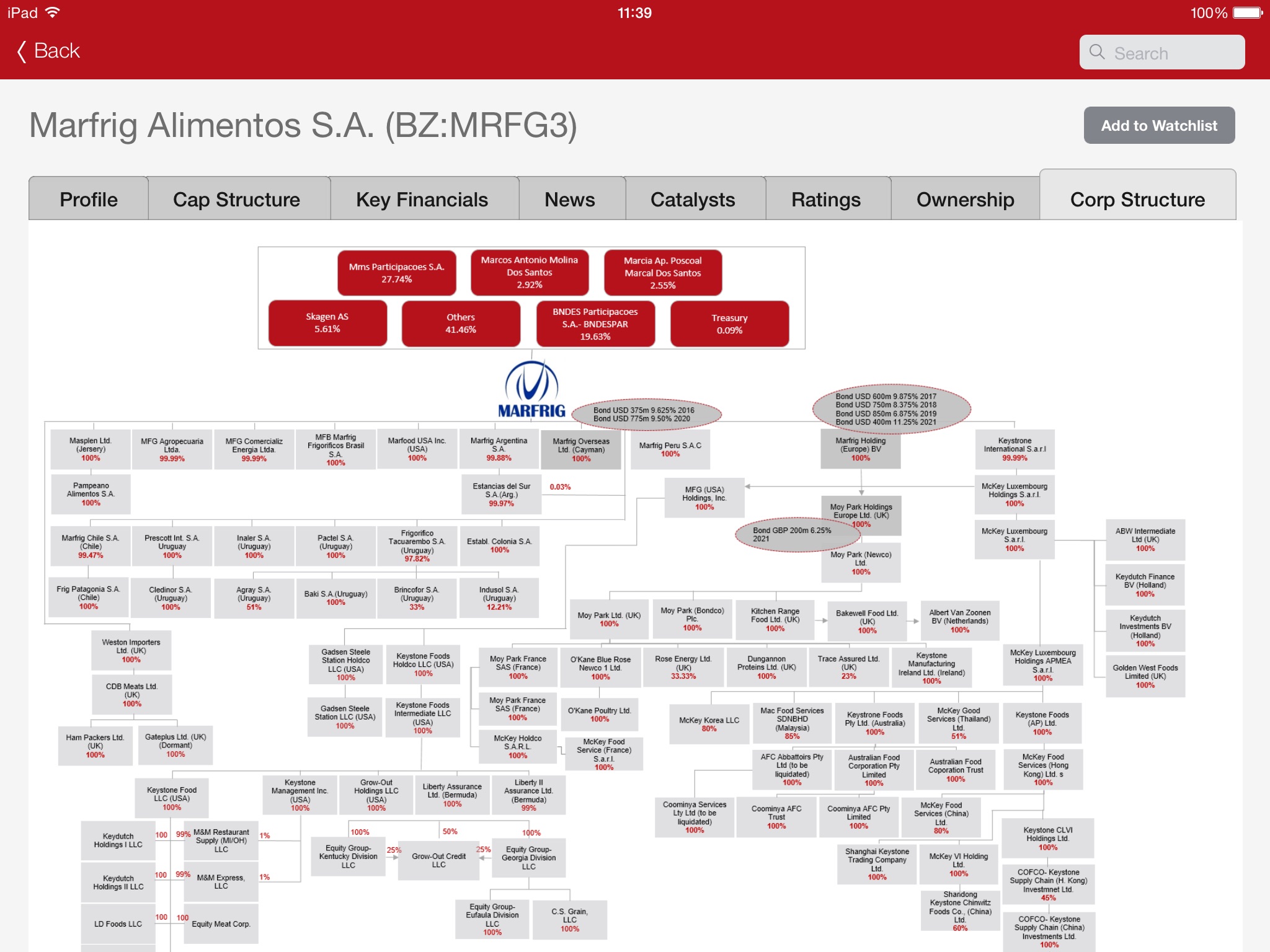Select Ham Packers Ltd. (UK) node
1270x952 pixels.
(x=95, y=746)
